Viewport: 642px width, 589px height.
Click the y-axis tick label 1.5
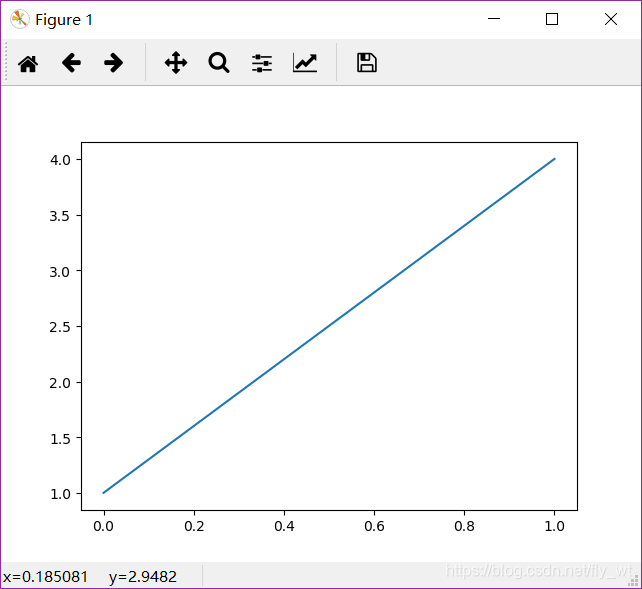pyautogui.click(x=60, y=438)
